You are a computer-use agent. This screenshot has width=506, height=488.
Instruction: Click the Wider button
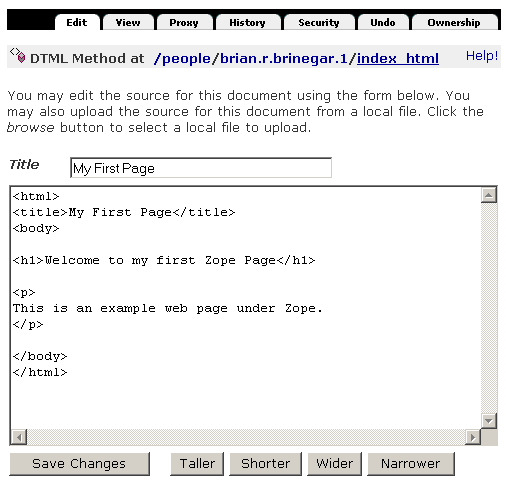[x=334, y=464]
